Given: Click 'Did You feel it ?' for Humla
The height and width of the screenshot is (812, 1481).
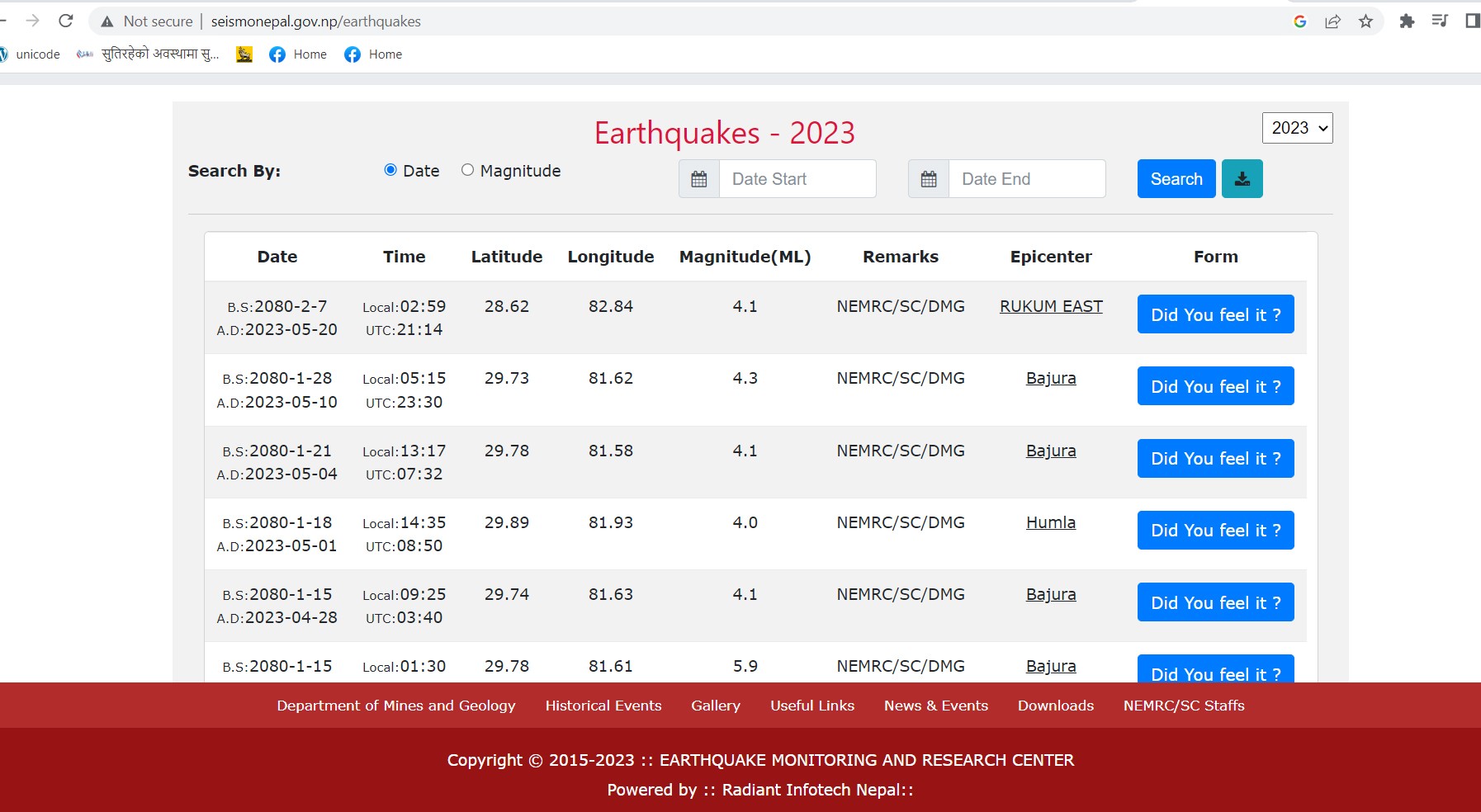Looking at the screenshot, I should 1215,531.
